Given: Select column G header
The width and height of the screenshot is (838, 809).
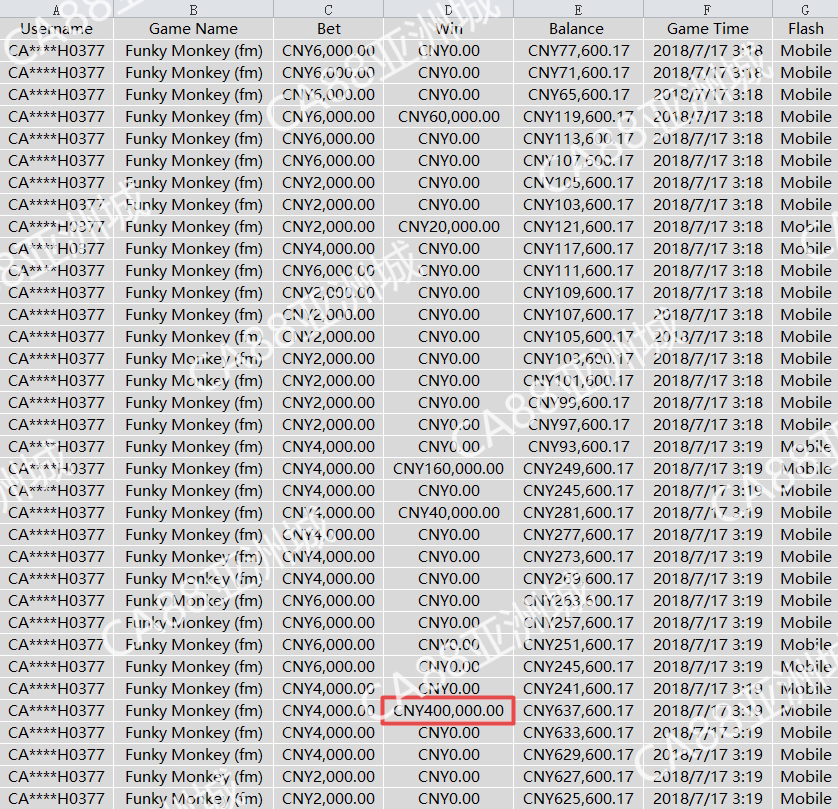Looking at the screenshot, I should click(805, 9).
